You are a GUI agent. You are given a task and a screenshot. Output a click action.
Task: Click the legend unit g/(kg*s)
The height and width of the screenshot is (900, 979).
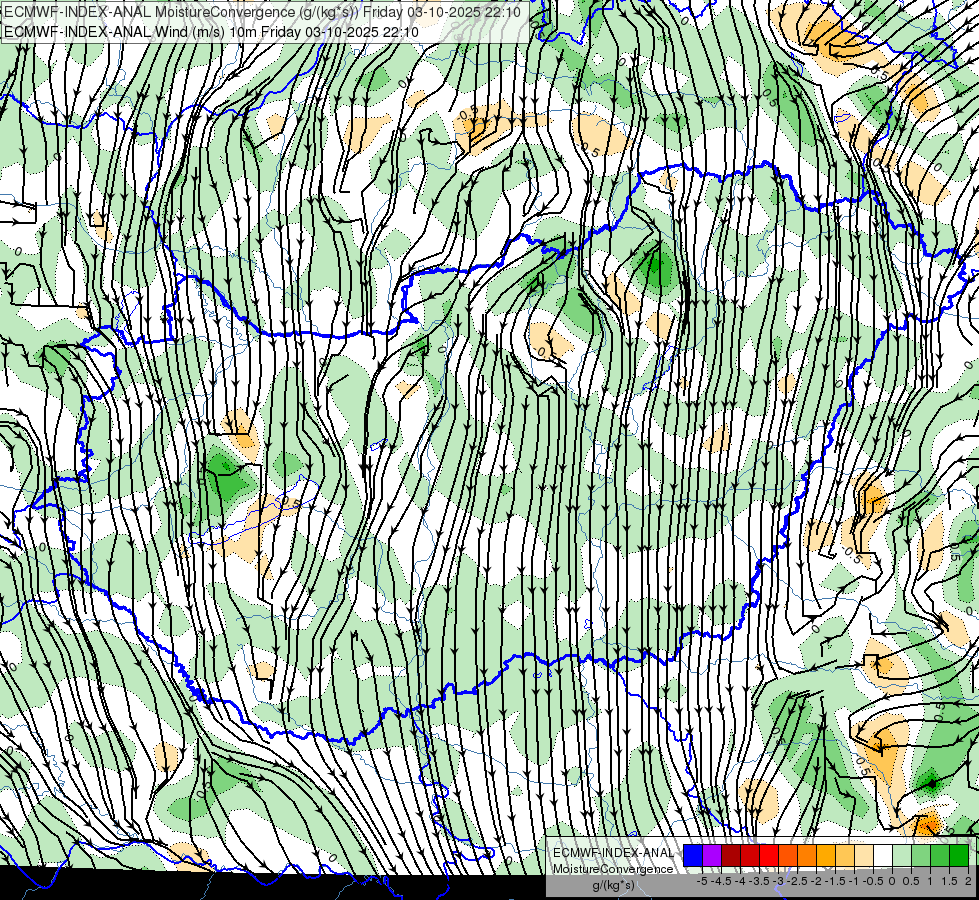pos(613,885)
